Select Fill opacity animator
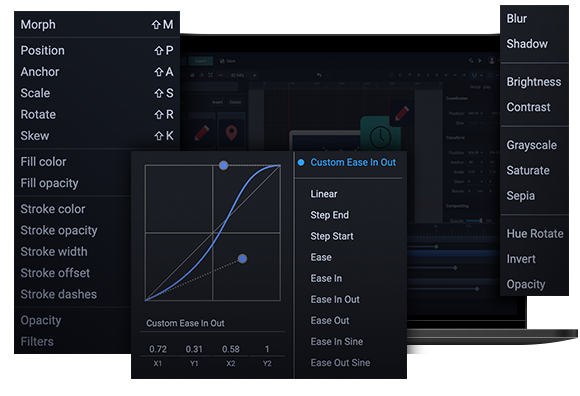The height and width of the screenshot is (396, 580). pos(49,183)
